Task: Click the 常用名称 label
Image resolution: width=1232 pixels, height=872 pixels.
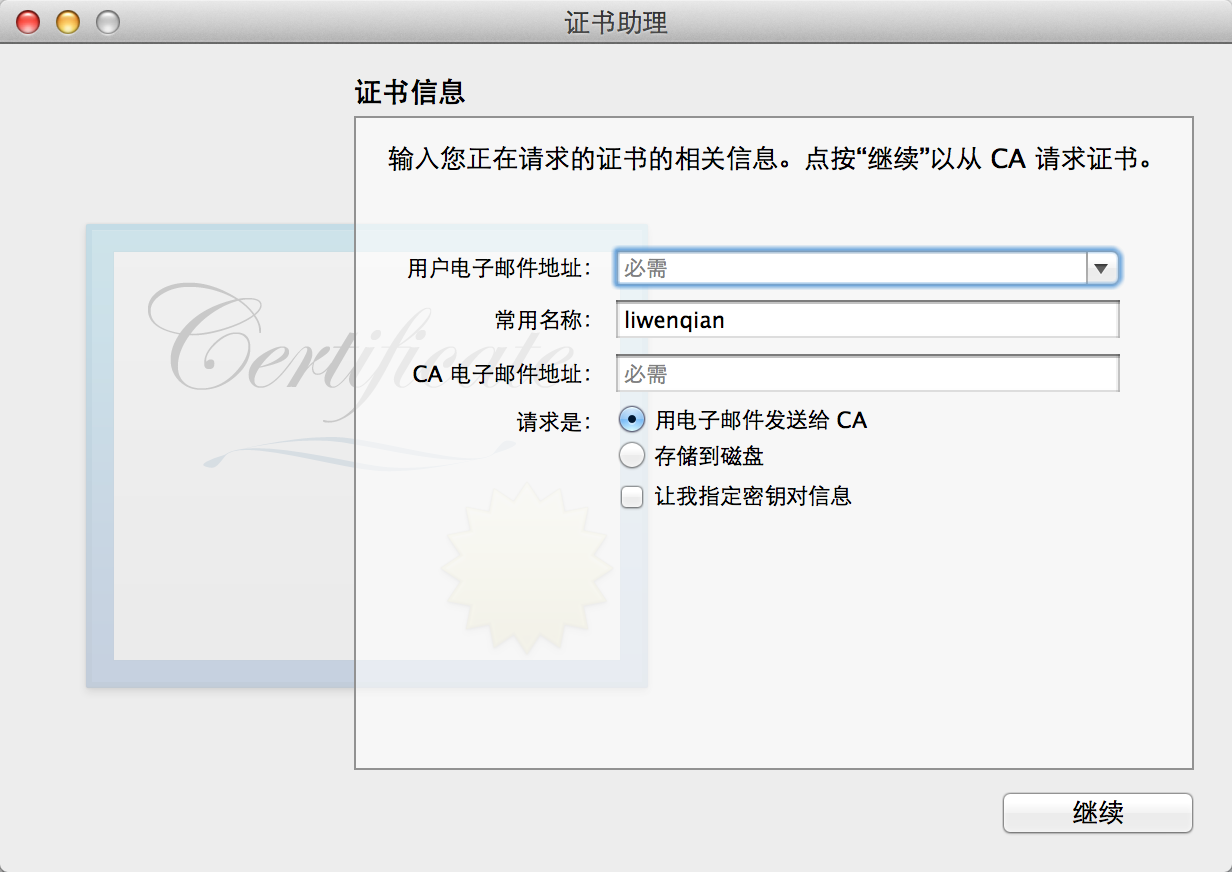Action: tap(543, 321)
